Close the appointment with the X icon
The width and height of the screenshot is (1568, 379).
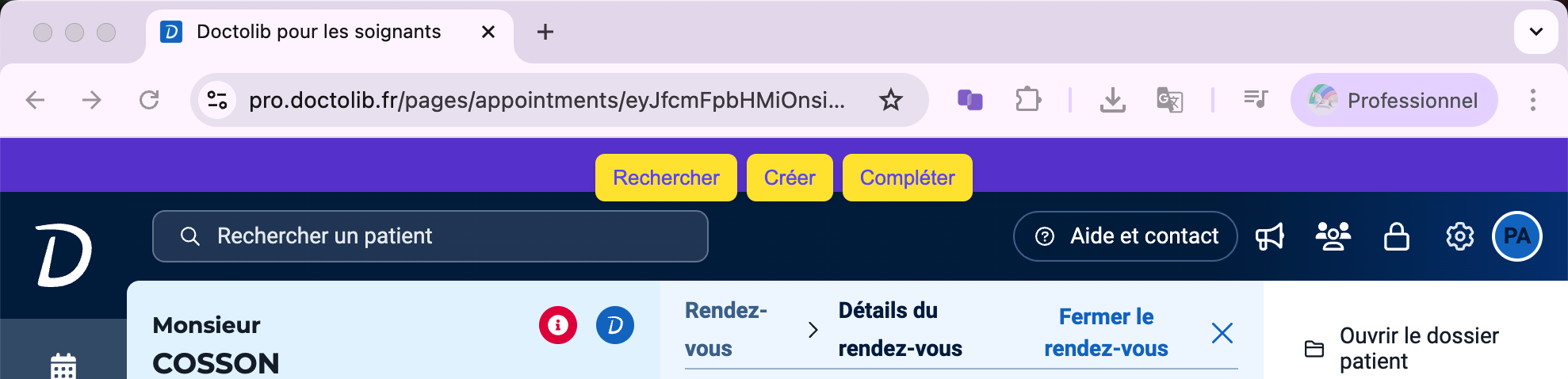click(x=1222, y=333)
